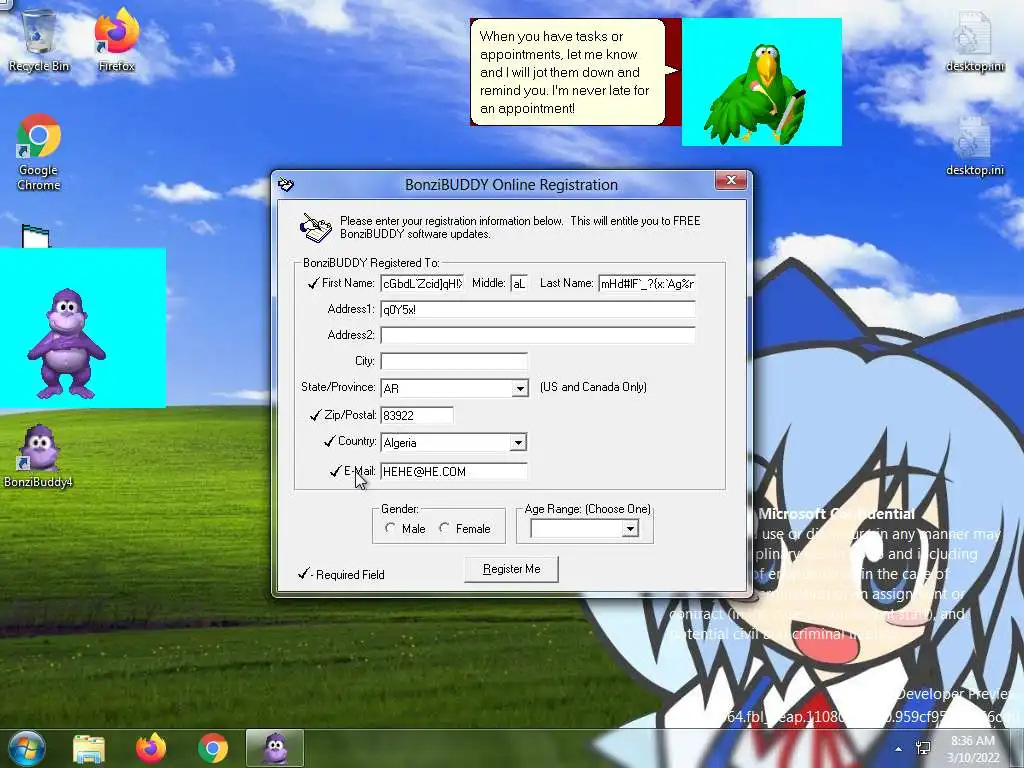Launch the Google Chrome desktop shortcut
This screenshot has width=1024, height=768.
click(x=39, y=152)
